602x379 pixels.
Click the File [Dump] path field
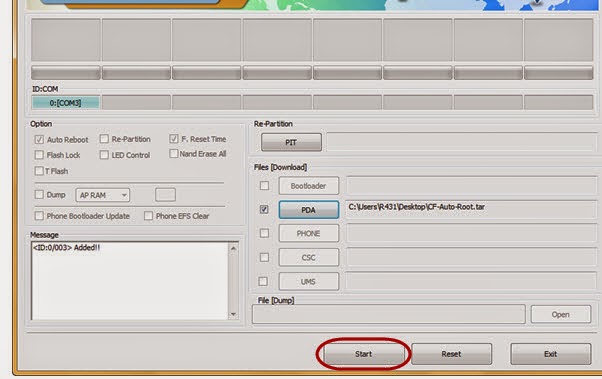tap(389, 314)
